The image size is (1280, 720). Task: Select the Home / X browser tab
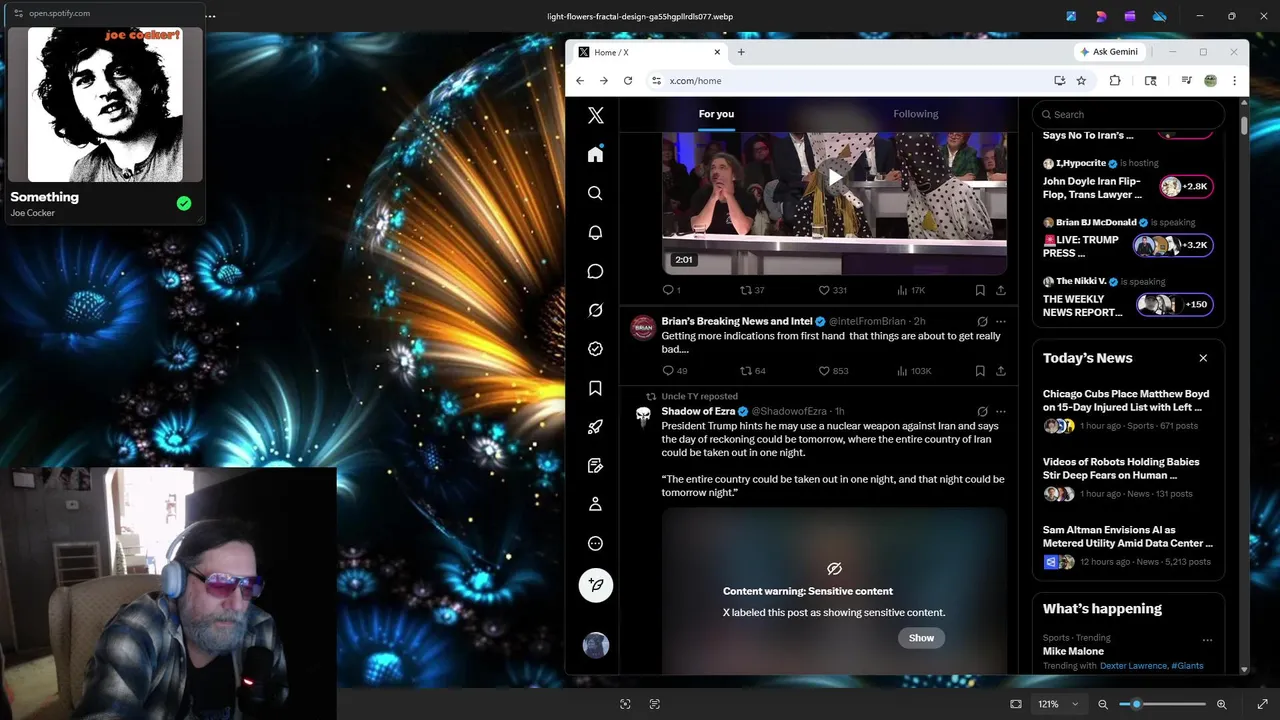tap(648, 52)
